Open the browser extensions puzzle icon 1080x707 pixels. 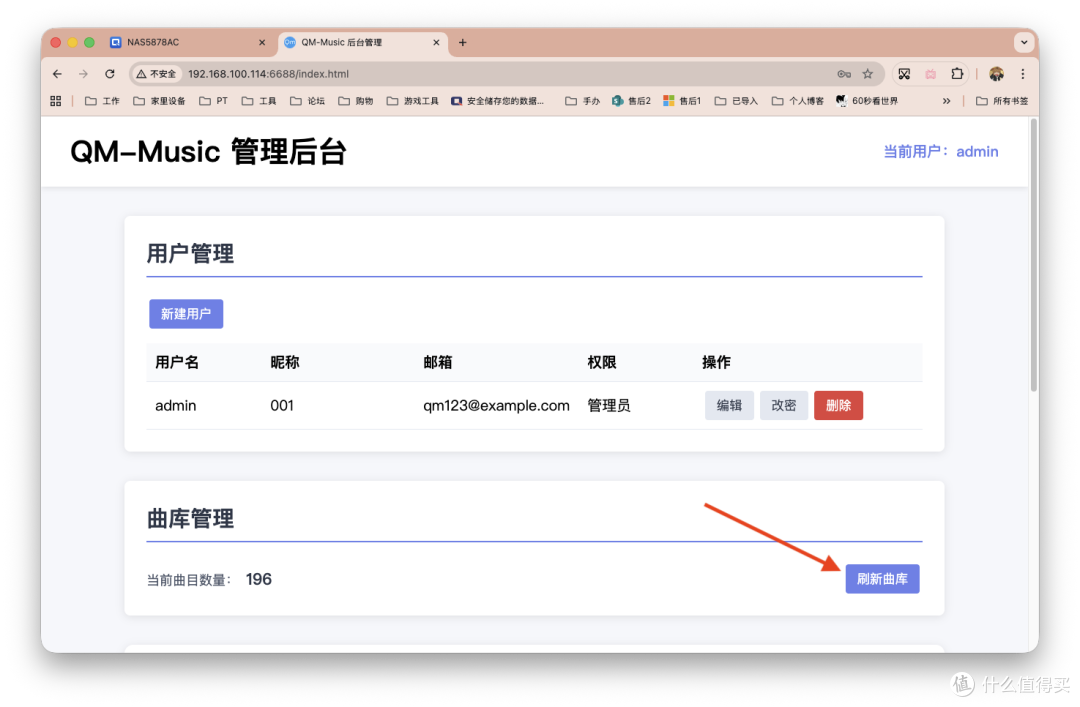955,74
